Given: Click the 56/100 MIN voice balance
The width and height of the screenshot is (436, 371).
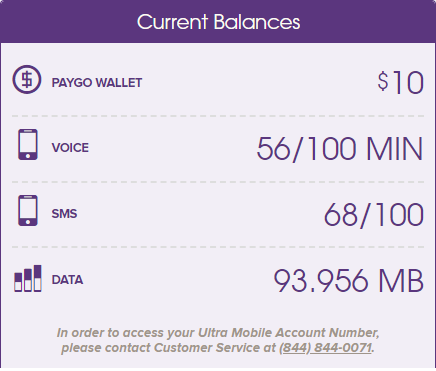Looking at the screenshot, I should 340,149.
